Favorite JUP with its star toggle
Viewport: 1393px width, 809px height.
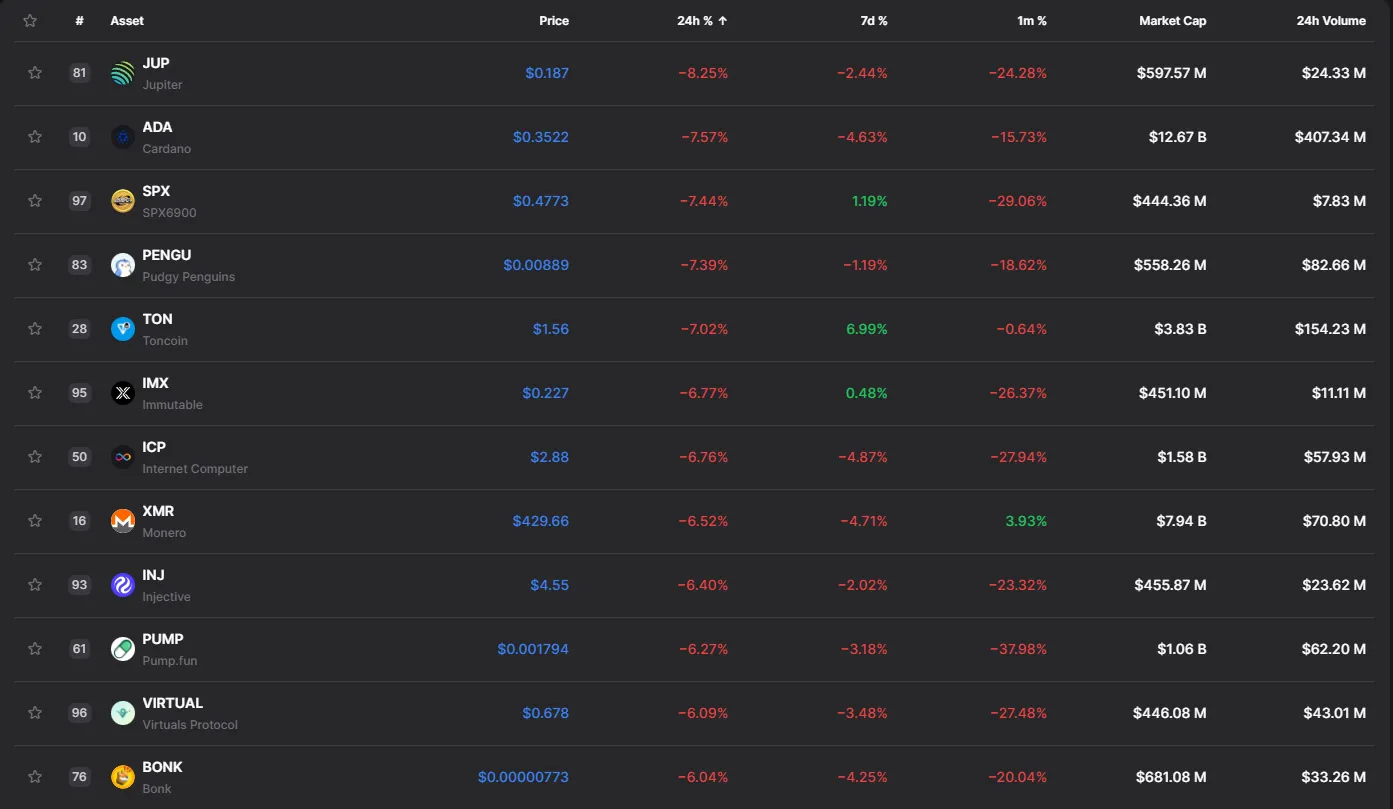35,73
